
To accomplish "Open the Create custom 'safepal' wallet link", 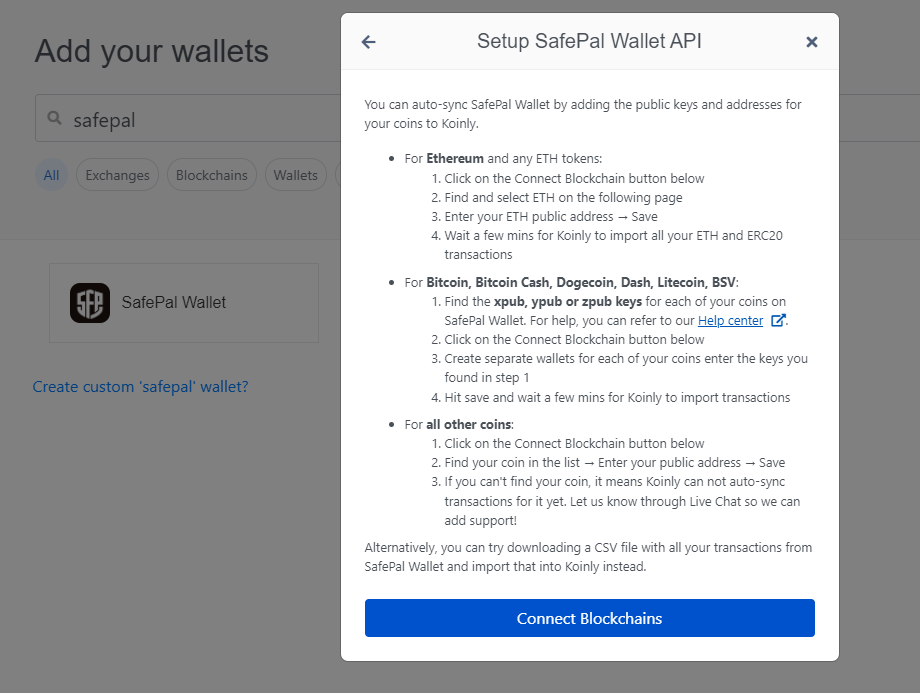I will (x=140, y=387).
